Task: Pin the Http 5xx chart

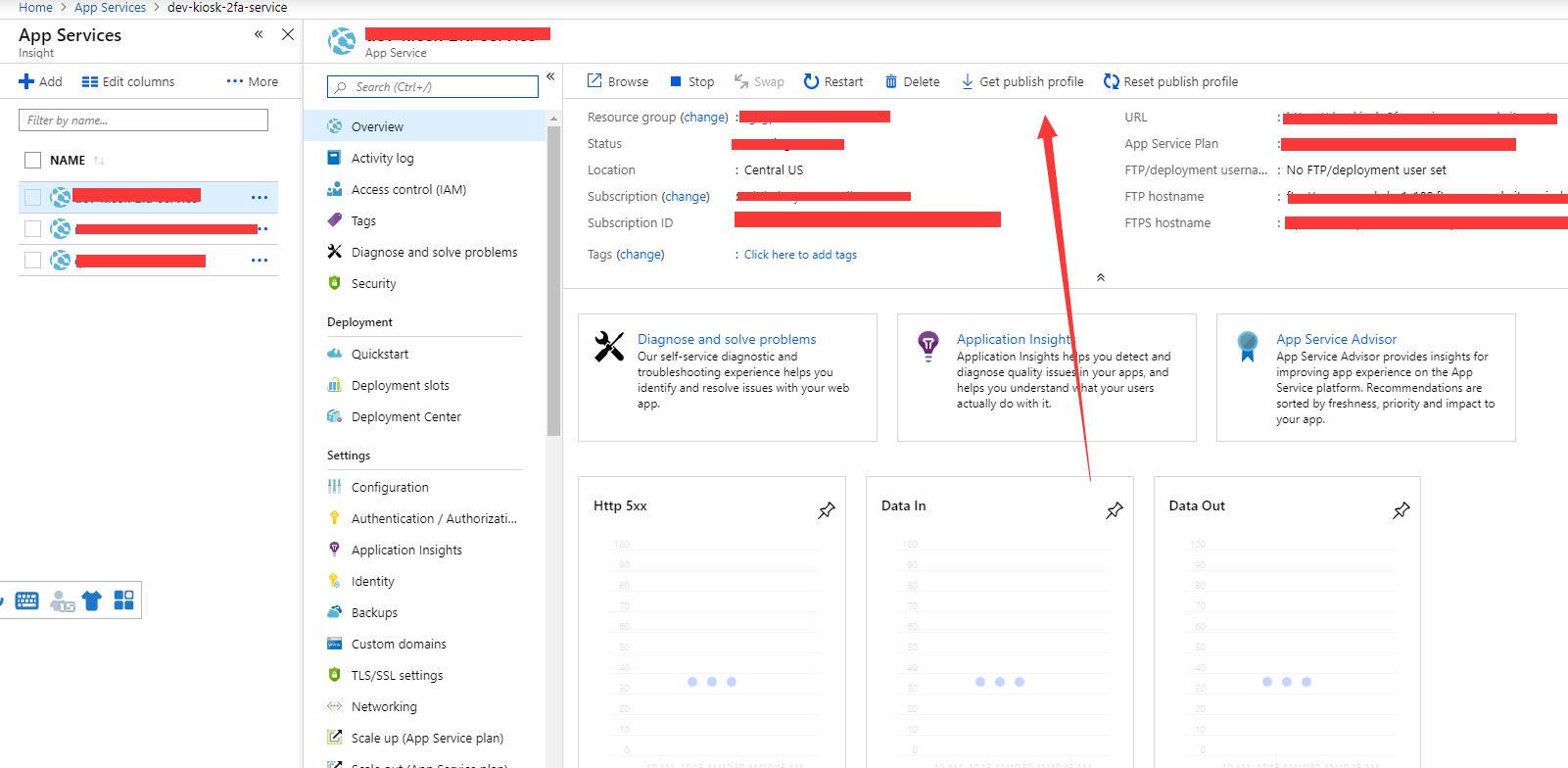Action: [827, 510]
